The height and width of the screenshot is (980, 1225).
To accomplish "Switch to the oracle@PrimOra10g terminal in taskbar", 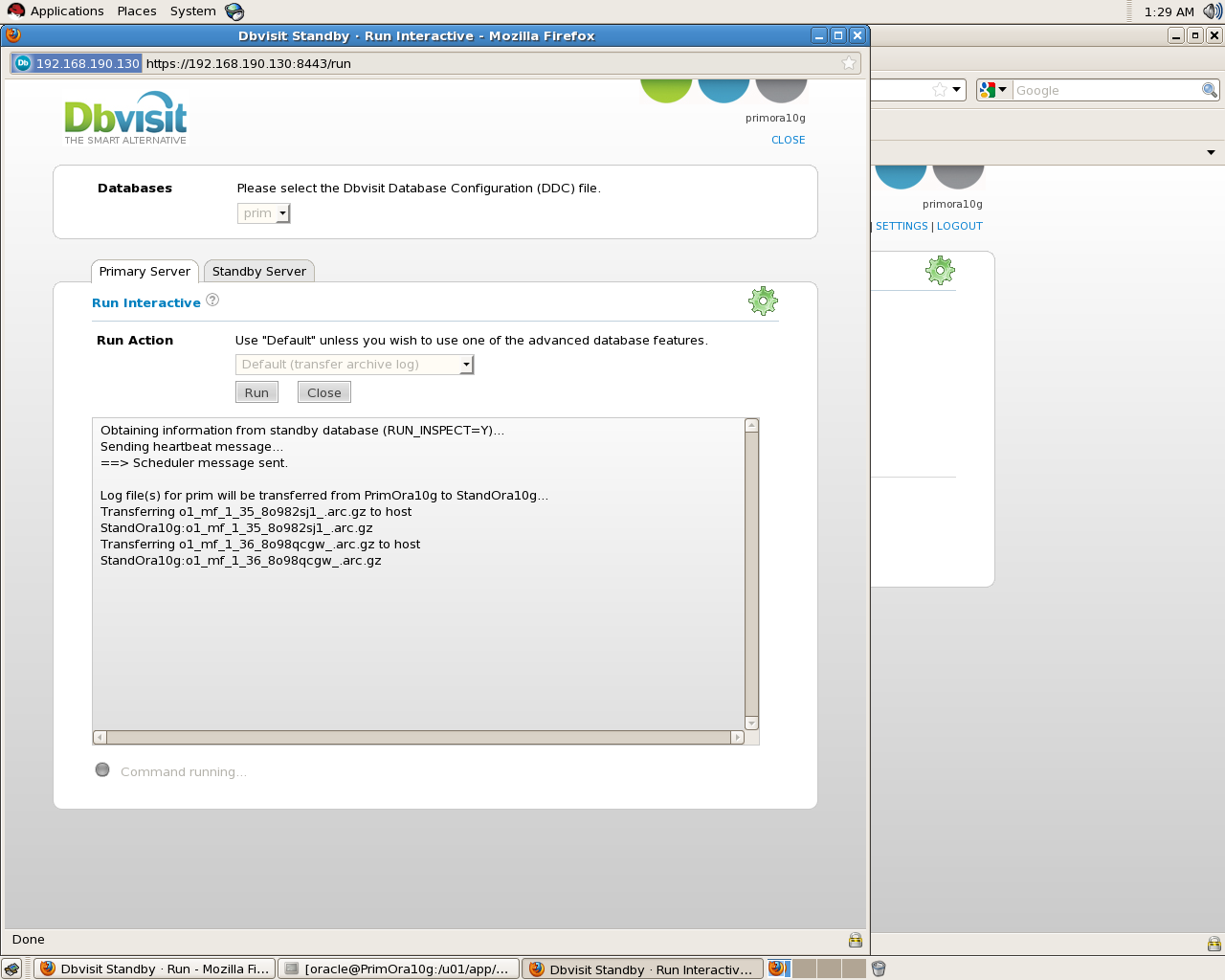I will click(x=398, y=969).
